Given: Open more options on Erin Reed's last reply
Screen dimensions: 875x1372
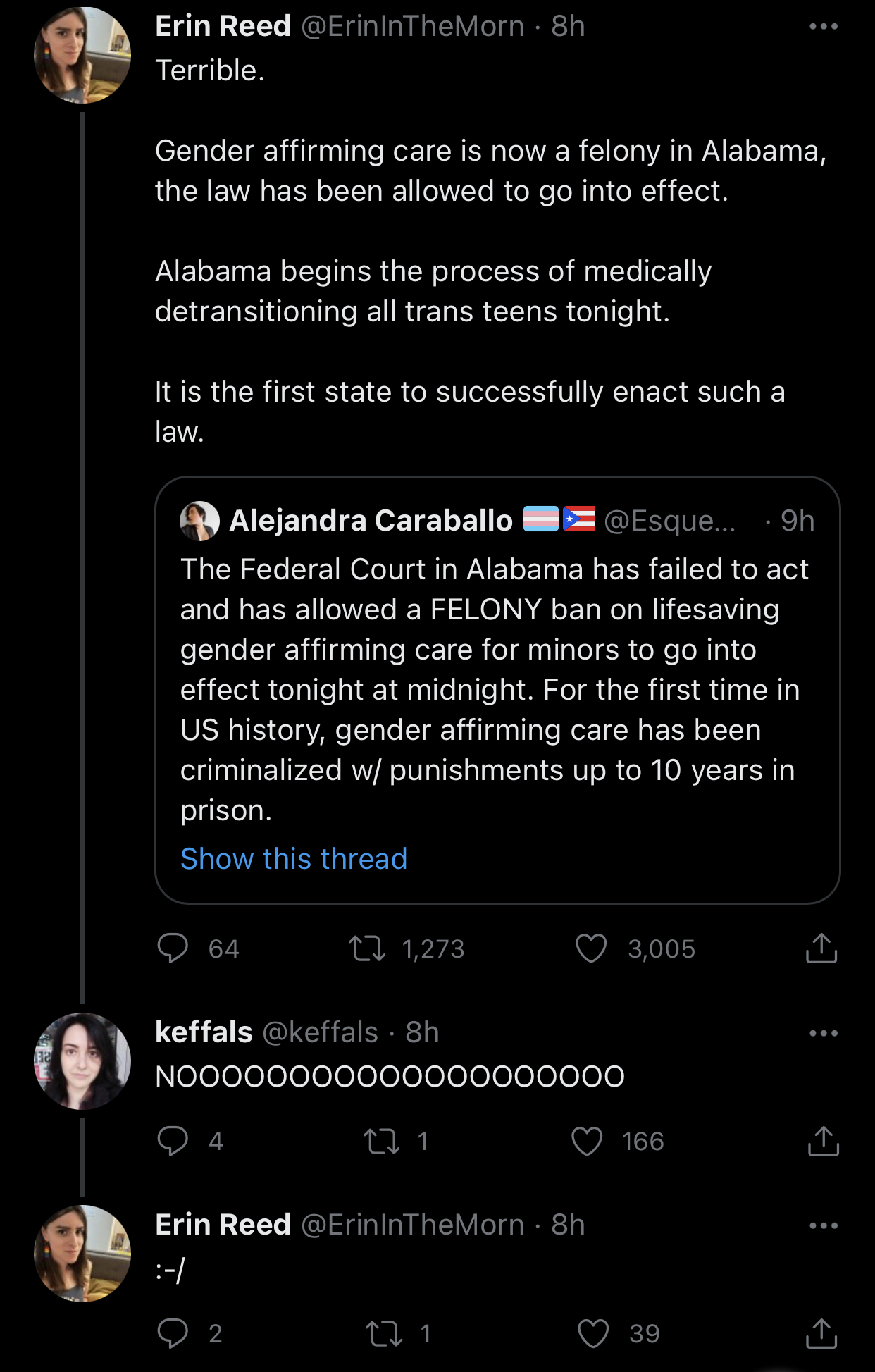Looking at the screenshot, I should point(823,1225).
